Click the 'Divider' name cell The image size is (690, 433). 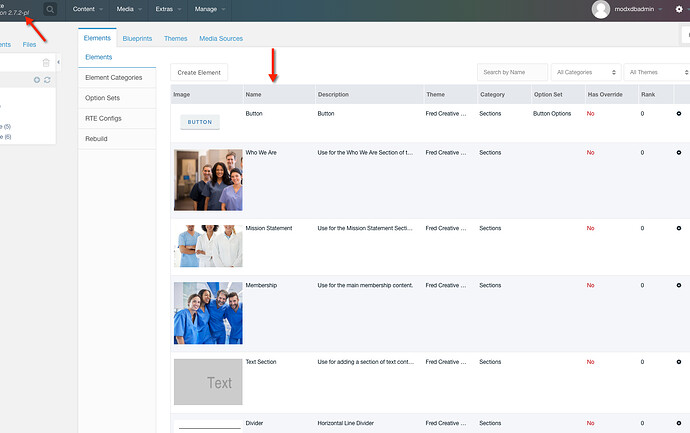pos(254,423)
